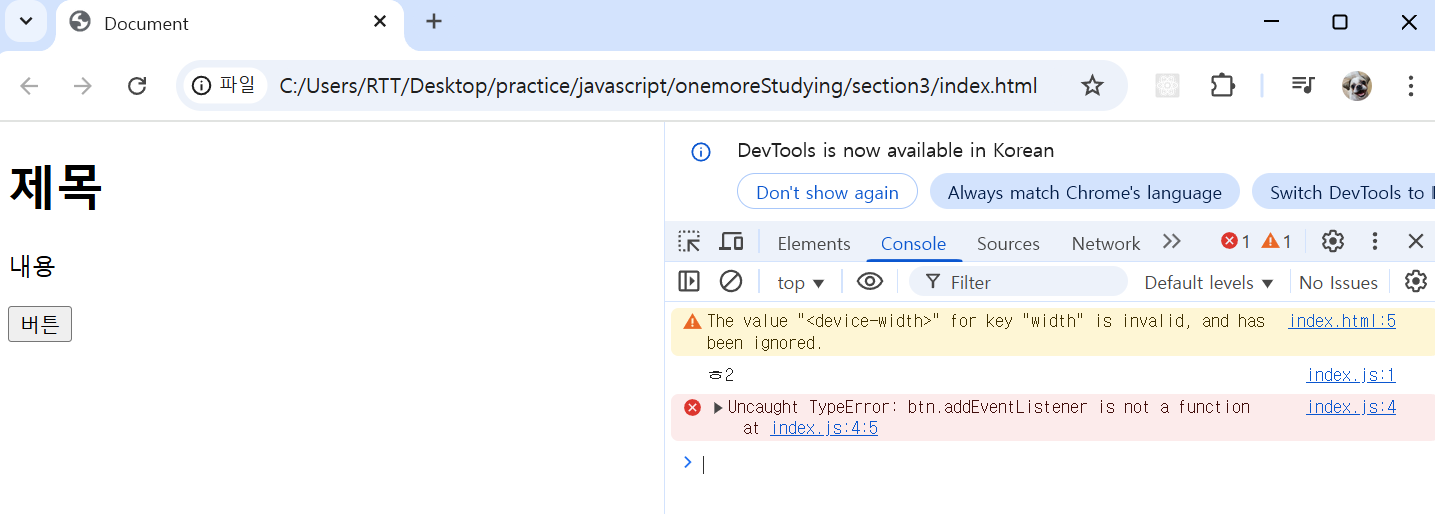The image size is (1435, 514).
Task: Show more DevTools tabs chevron
Action: click(1172, 241)
